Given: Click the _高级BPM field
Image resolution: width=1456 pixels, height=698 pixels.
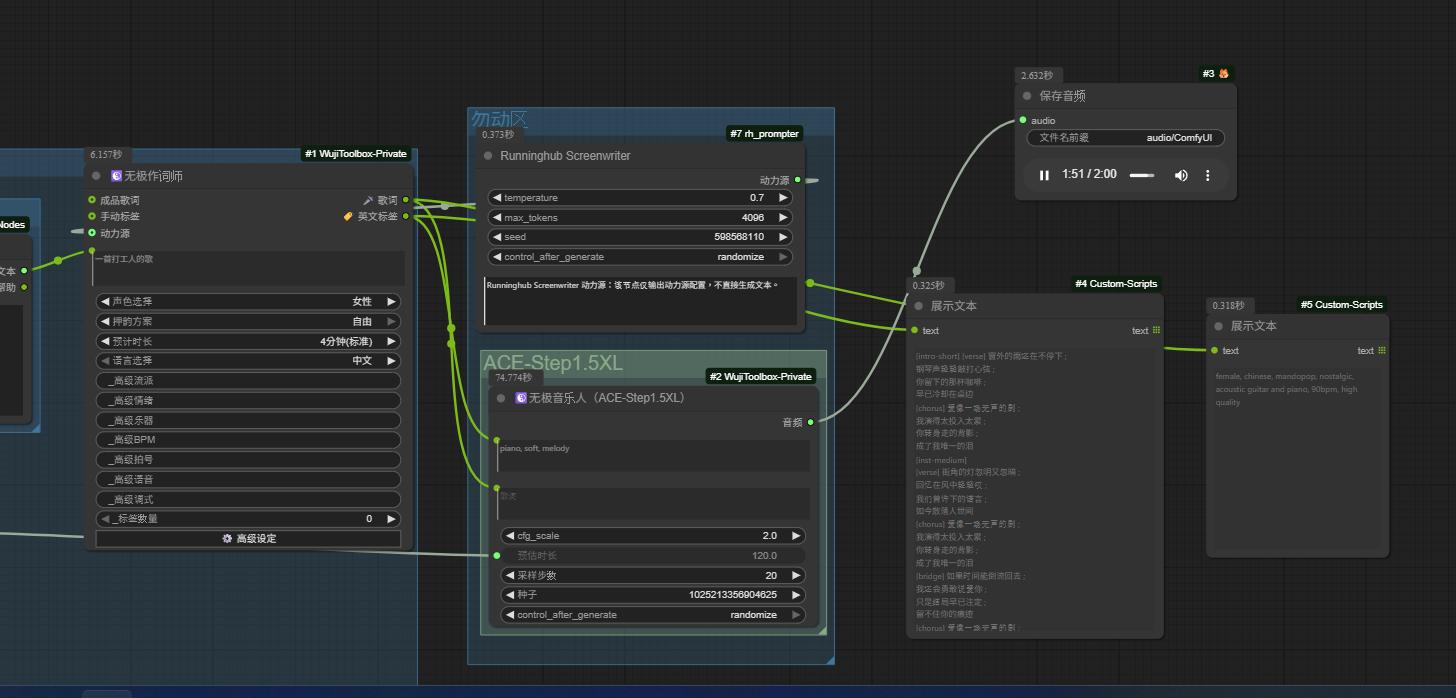Looking at the screenshot, I should pyautogui.click(x=248, y=440).
